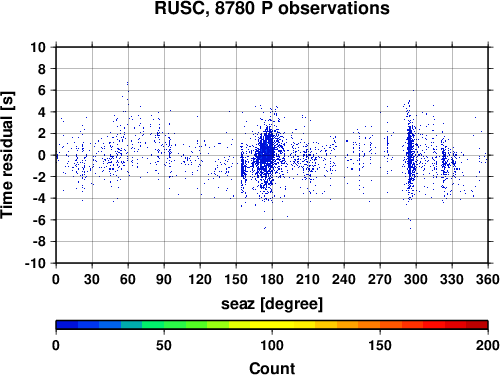Click the x-axis tick label 300
This screenshot has width=500, height=375.
(416, 279)
